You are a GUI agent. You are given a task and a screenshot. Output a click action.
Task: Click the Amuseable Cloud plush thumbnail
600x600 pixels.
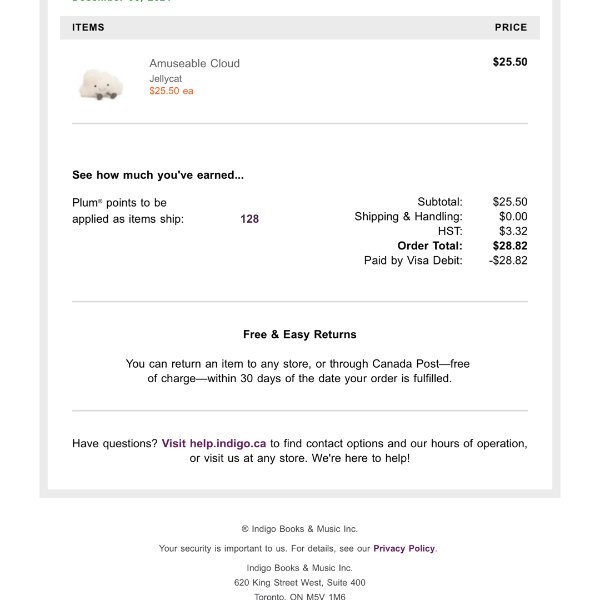(100, 84)
